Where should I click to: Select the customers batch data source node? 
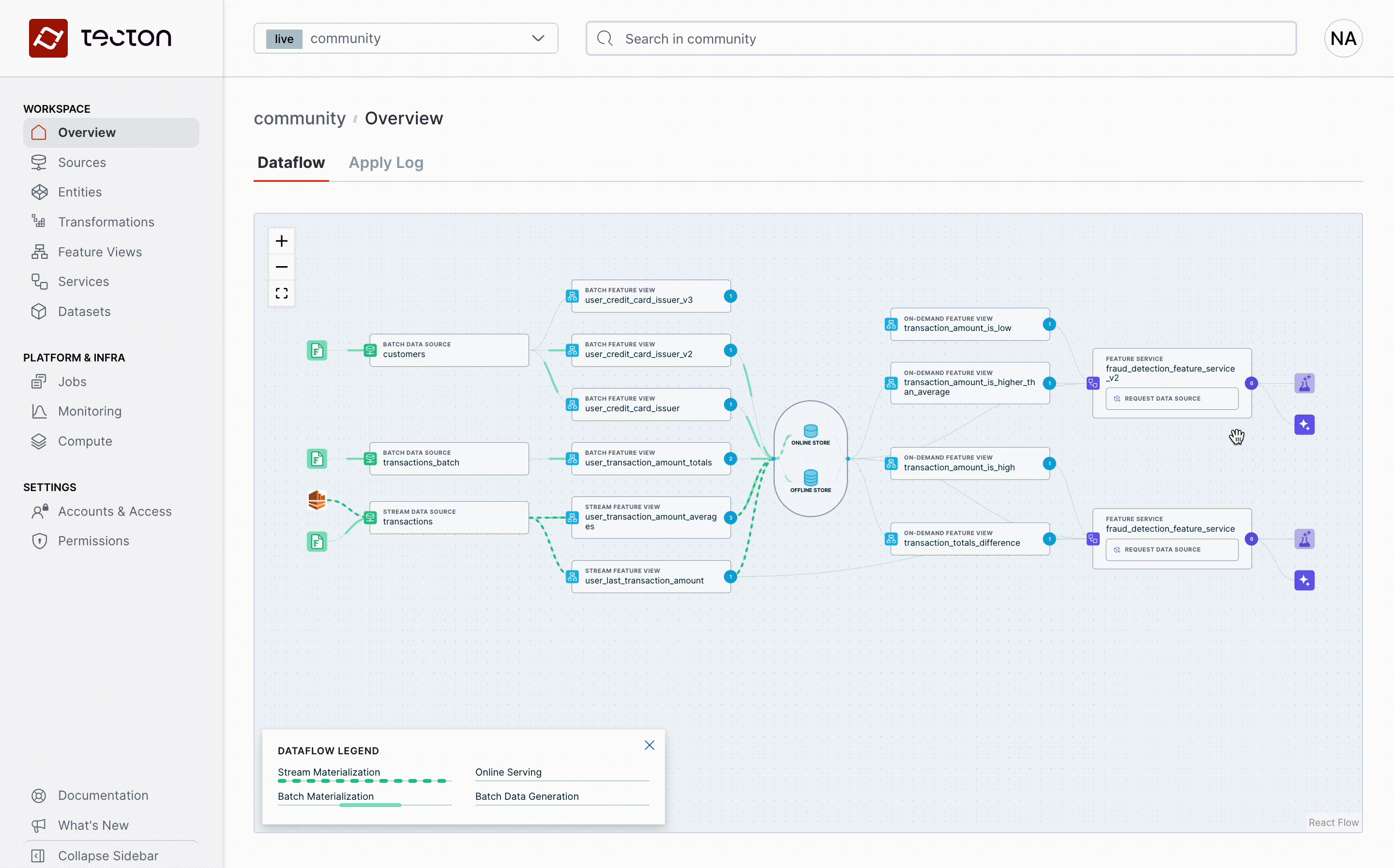tap(449, 350)
